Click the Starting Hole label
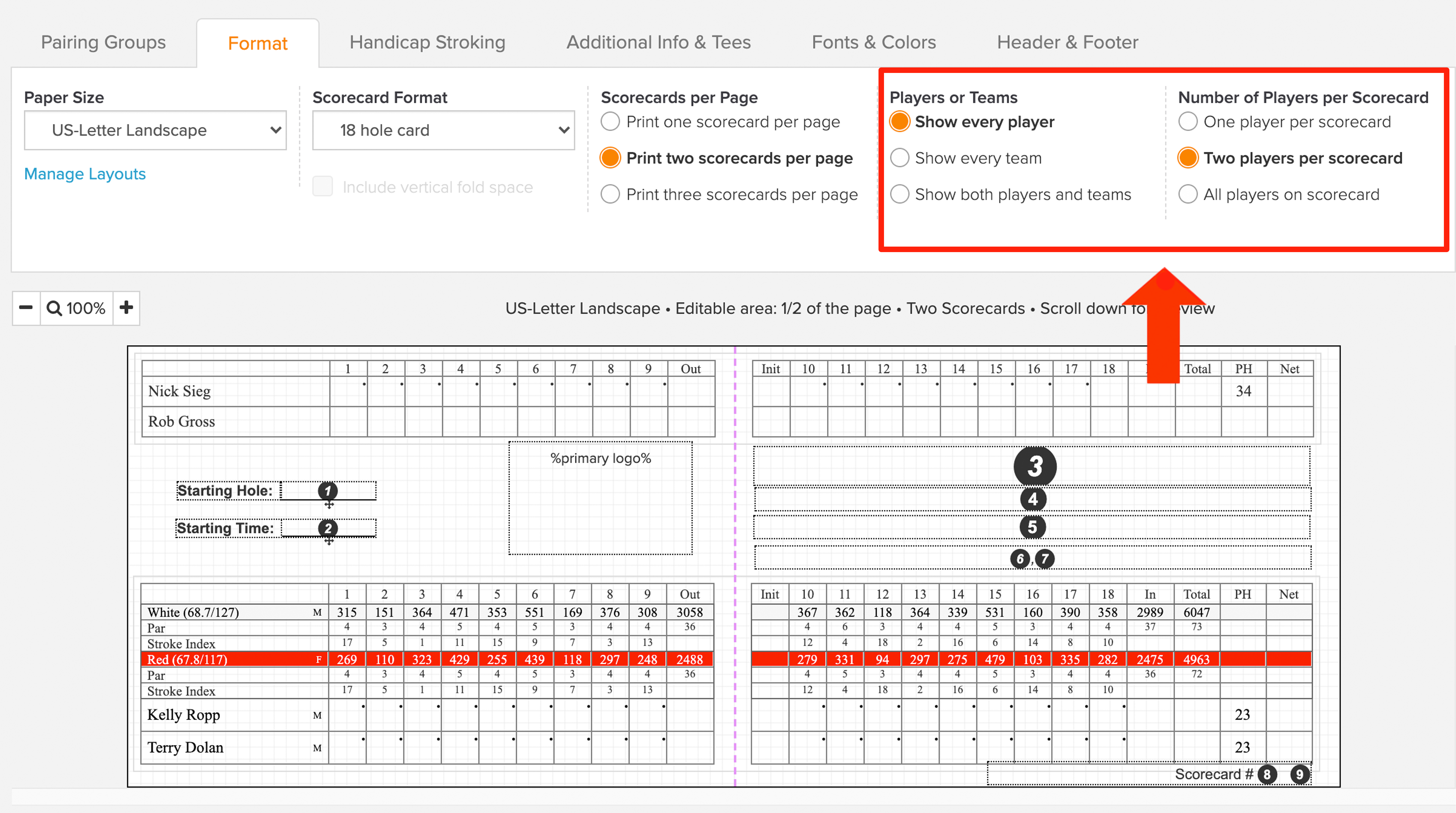Image resolution: width=1456 pixels, height=813 pixels. click(x=225, y=491)
